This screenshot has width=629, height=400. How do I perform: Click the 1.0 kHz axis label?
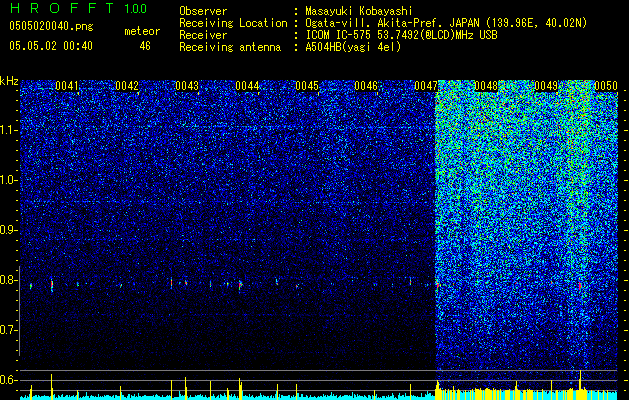[x=9, y=180]
